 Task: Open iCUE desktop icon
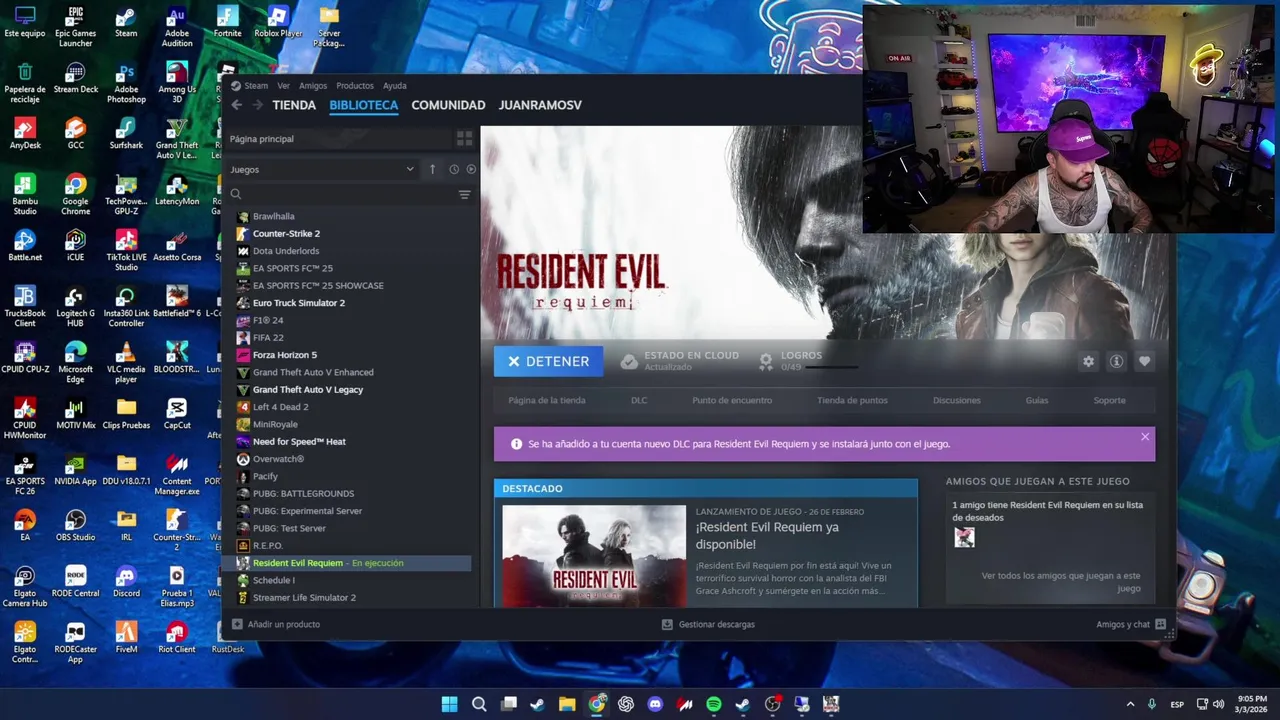click(x=75, y=245)
